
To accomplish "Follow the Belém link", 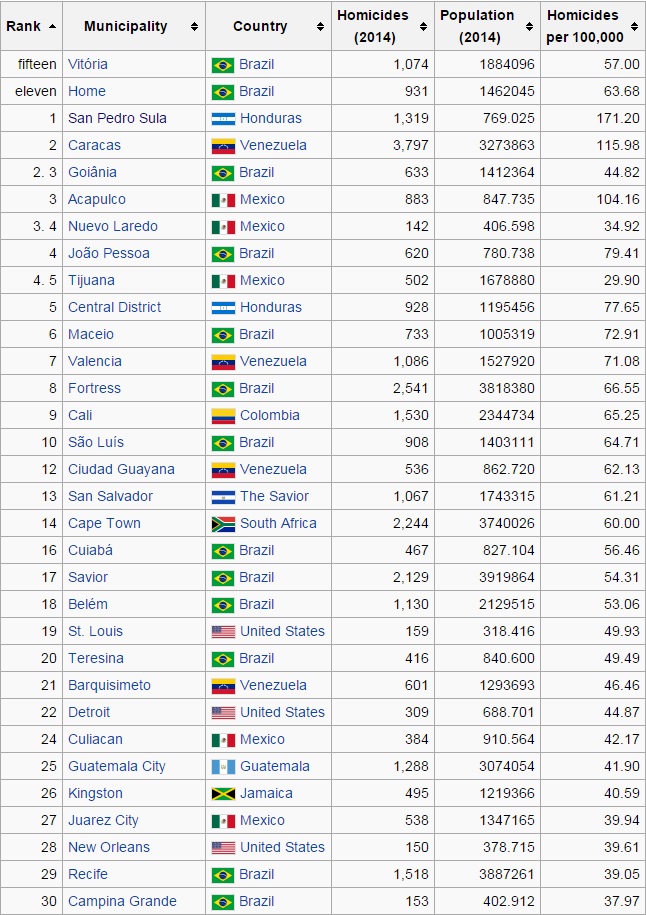I will (88, 604).
